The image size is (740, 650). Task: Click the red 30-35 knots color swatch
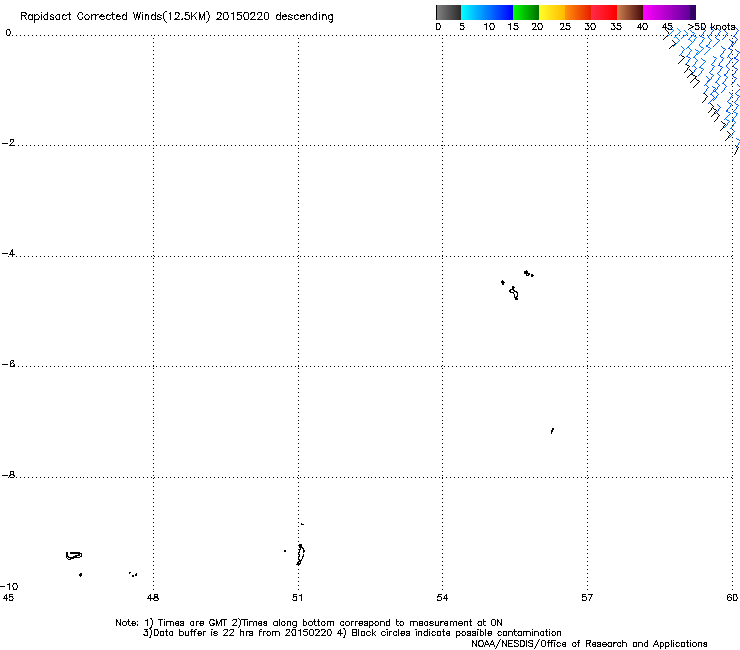pos(604,12)
